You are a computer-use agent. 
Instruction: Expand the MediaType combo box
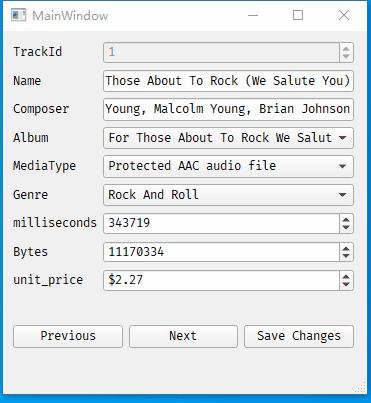click(x=228, y=166)
